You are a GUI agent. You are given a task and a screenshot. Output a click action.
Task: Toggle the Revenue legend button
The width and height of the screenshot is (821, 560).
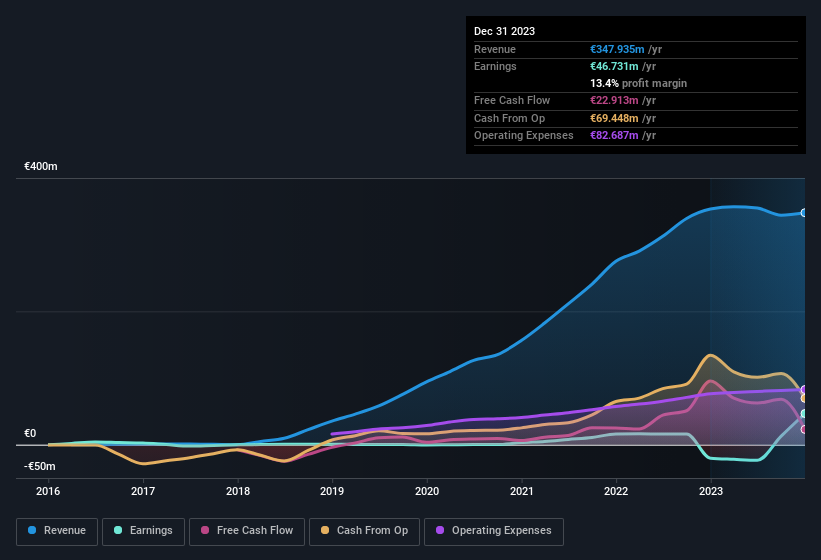pos(57,531)
